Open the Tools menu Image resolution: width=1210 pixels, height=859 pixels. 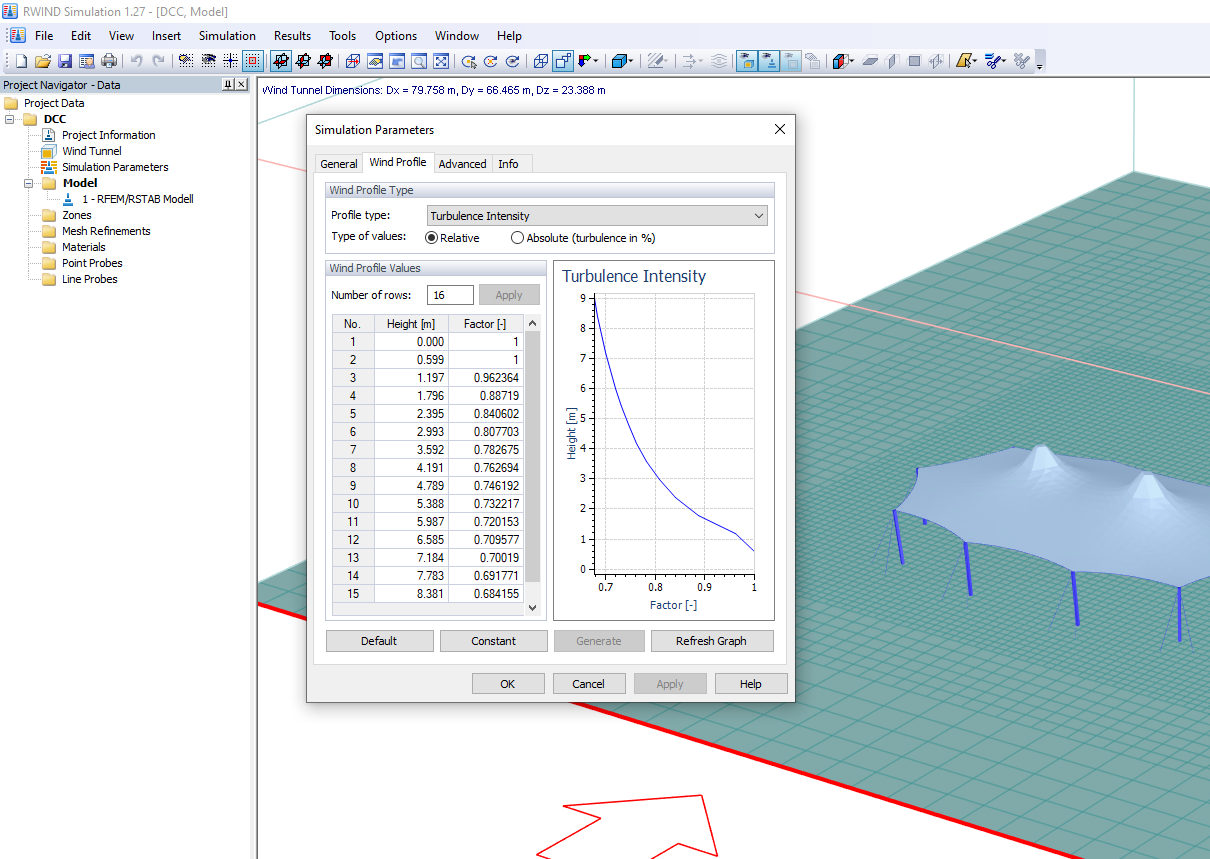342,35
